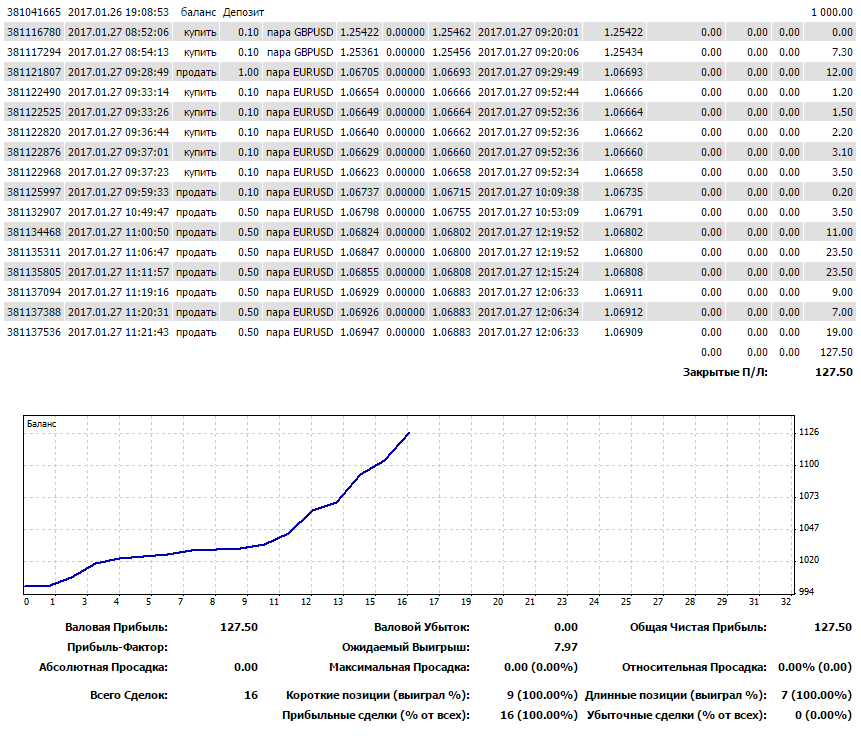Click the Прибыльные сделки label
Image resolution: width=861 pixels, height=739 pixels.
[376, 715]
